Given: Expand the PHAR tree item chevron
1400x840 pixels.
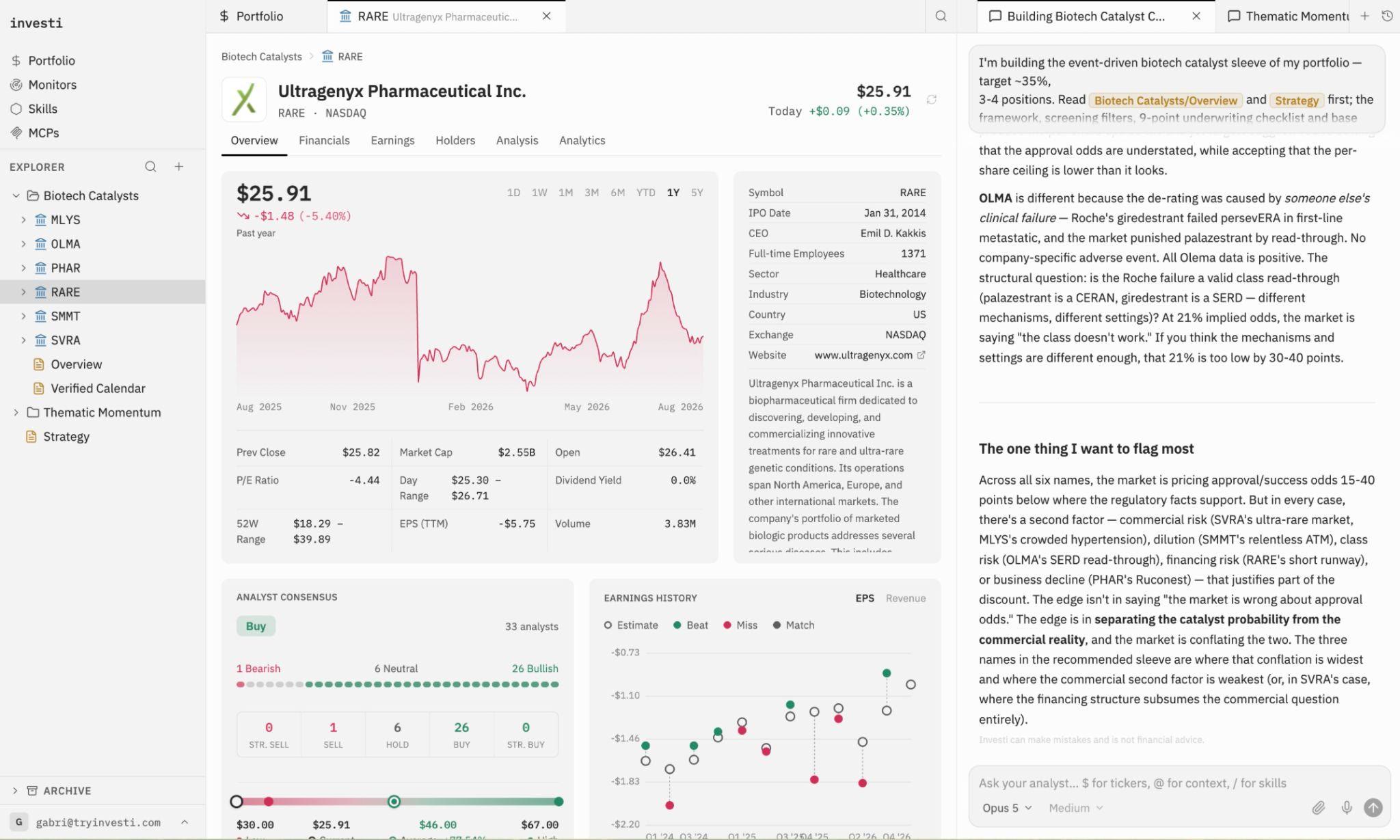Looking at the screenshot, I should [x=23, y=268].
